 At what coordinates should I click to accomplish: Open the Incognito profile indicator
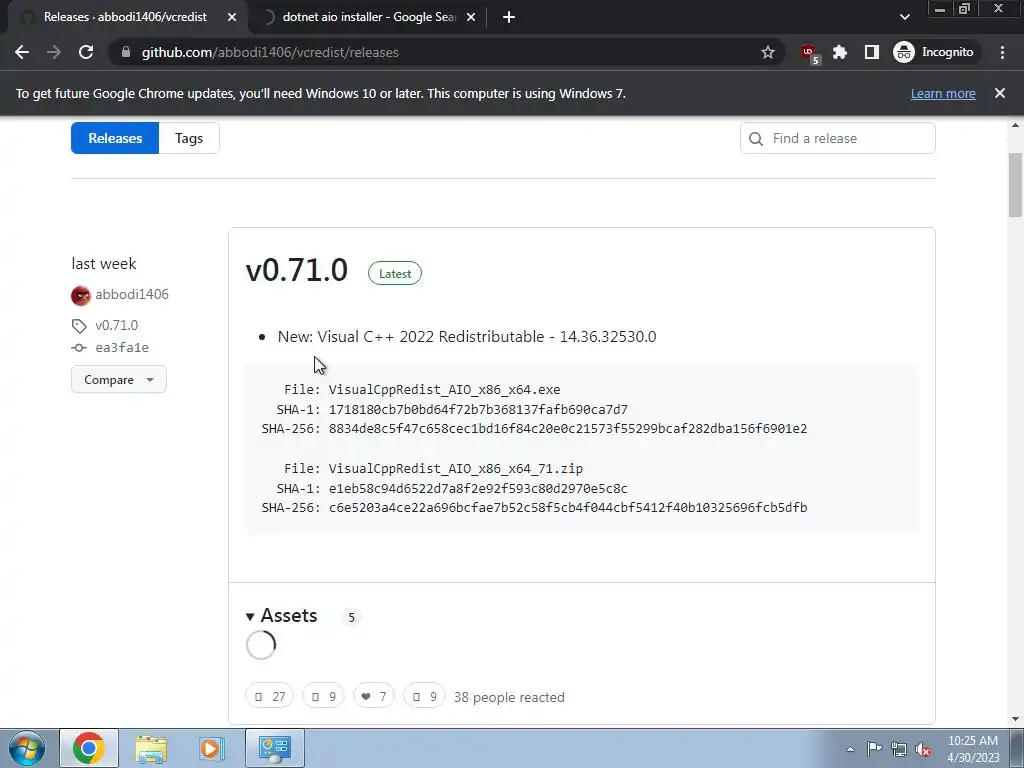pos(934,52)
